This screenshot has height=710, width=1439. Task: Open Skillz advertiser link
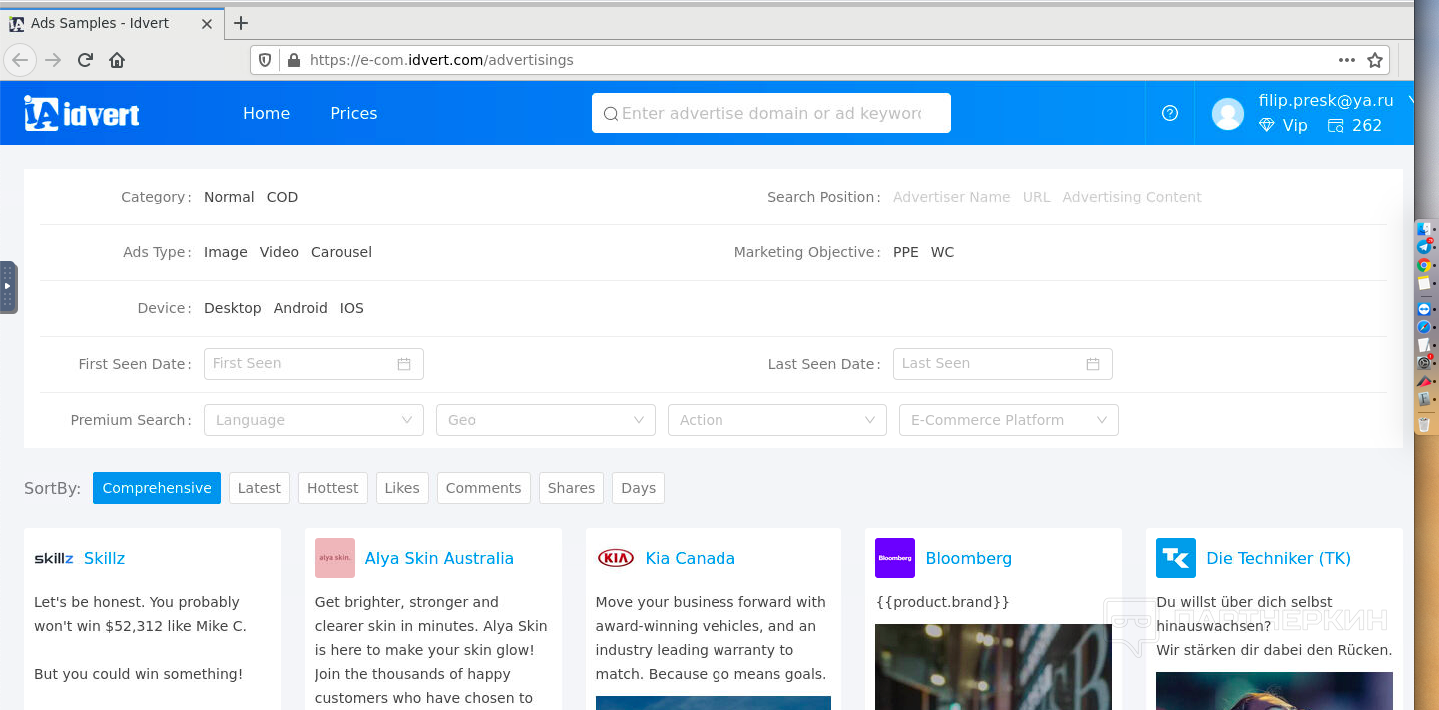tap(104, 558)
